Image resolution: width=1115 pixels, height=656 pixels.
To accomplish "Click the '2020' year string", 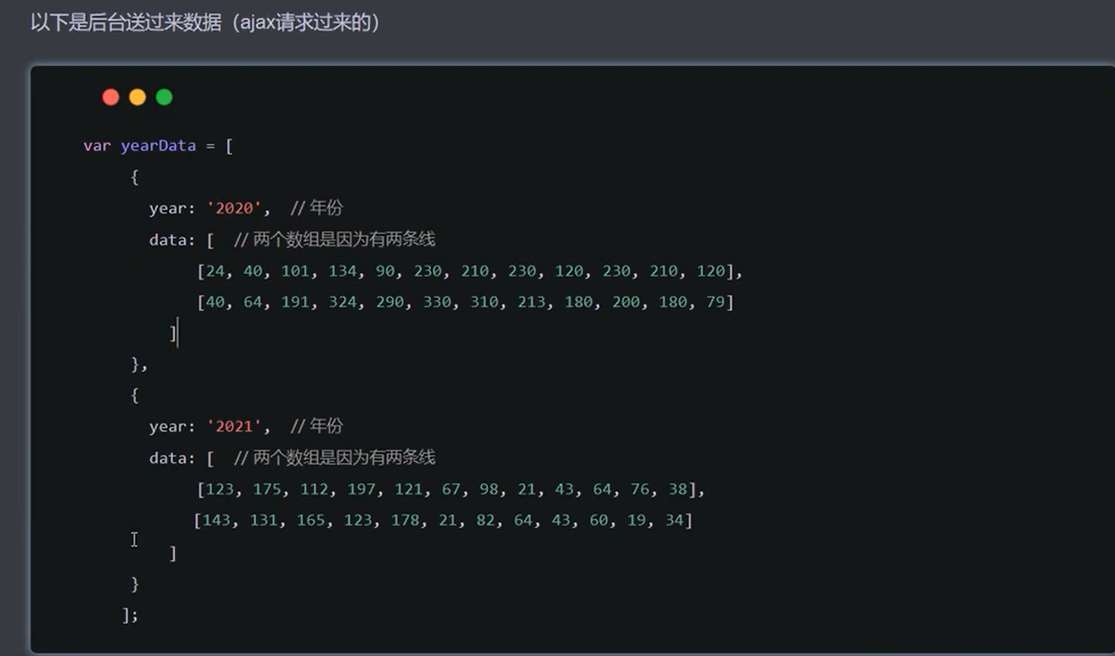I will pos(234,208).
